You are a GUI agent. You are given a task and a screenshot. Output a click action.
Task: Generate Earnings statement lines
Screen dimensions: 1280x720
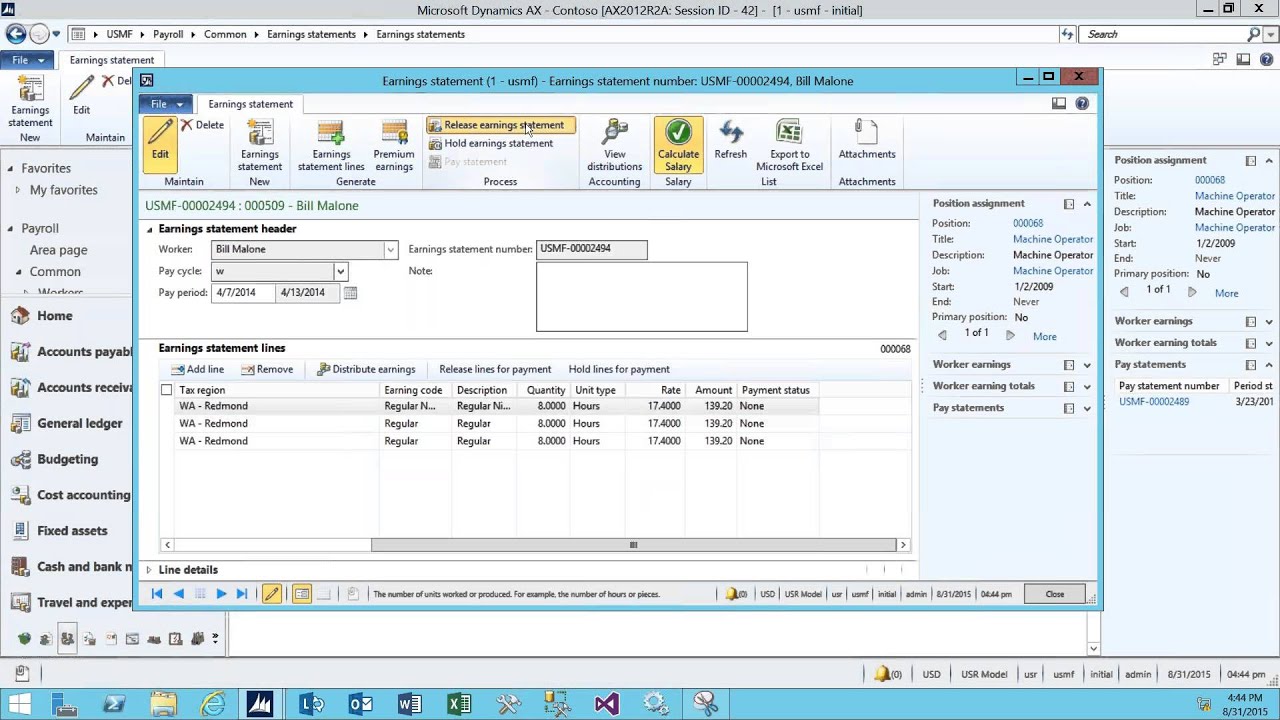coord(331,146)
